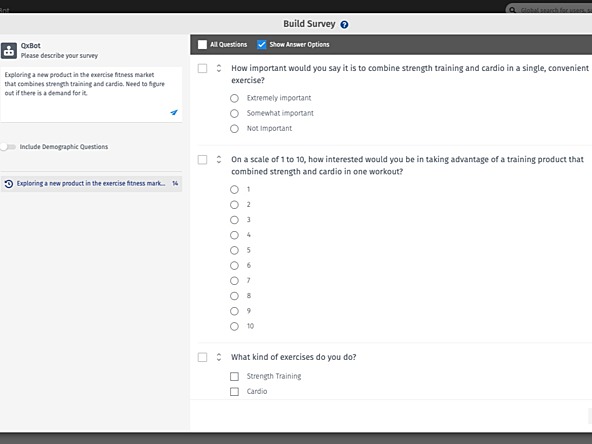Screen dimensions: 592x444
Task: Open the saved 'Exploring a new product' prompt
Action: 91,183
